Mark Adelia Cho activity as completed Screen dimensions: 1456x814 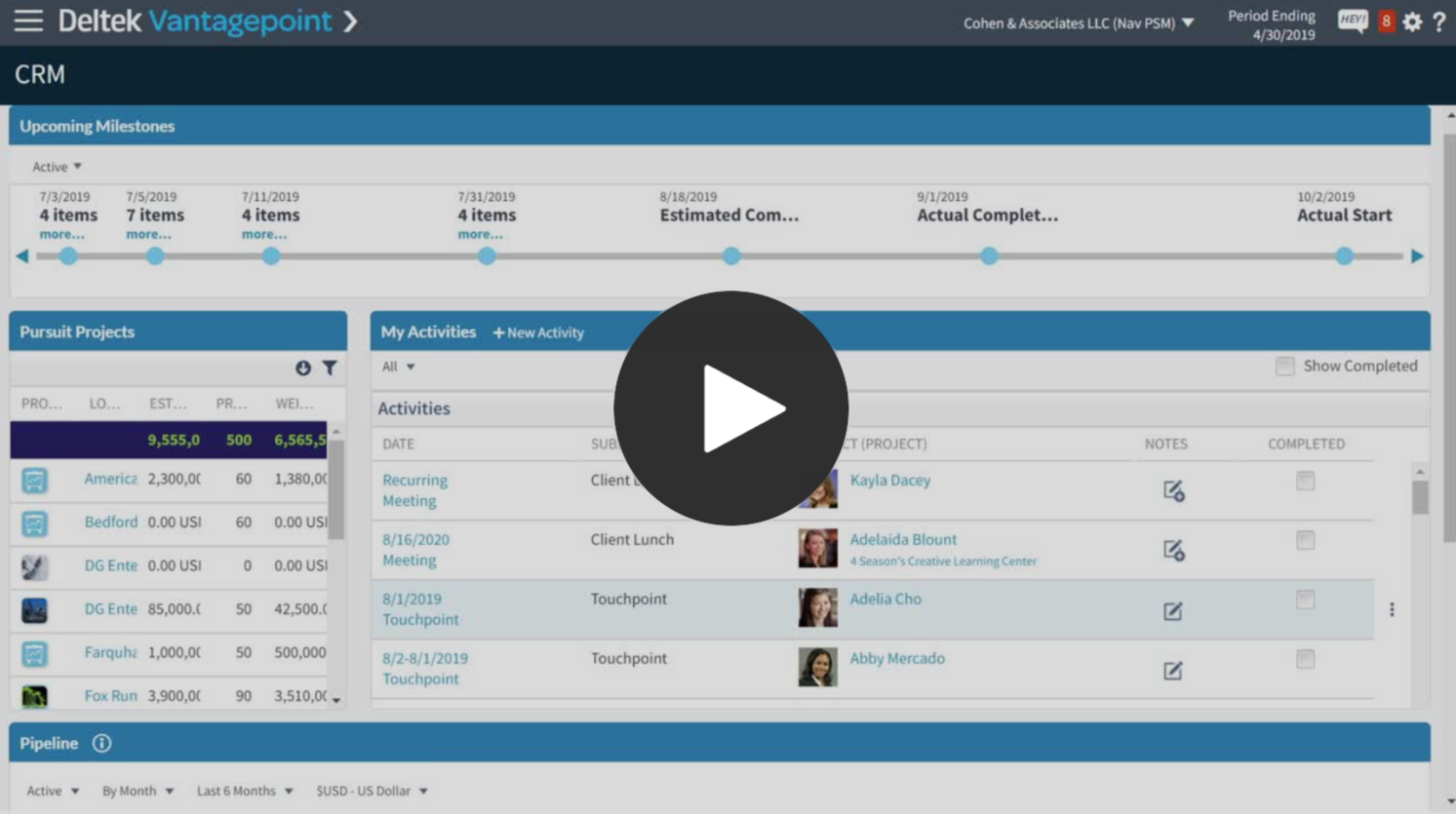pyautogui.click(x=1305, y=600)
